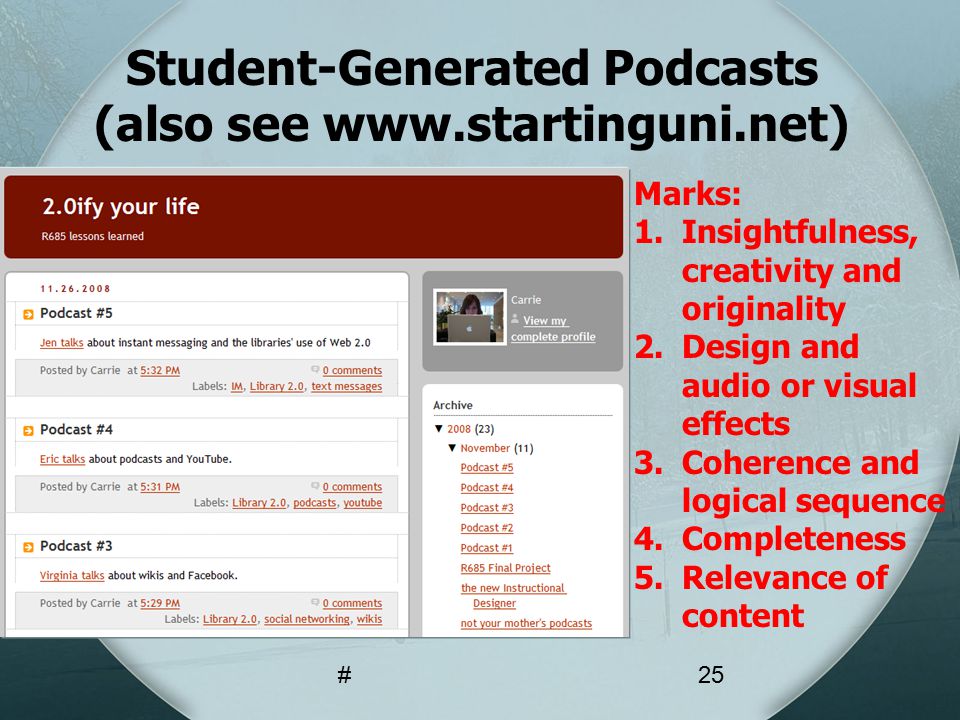
Task: Open the Podcast #5 post title
Action: [76, 313]
